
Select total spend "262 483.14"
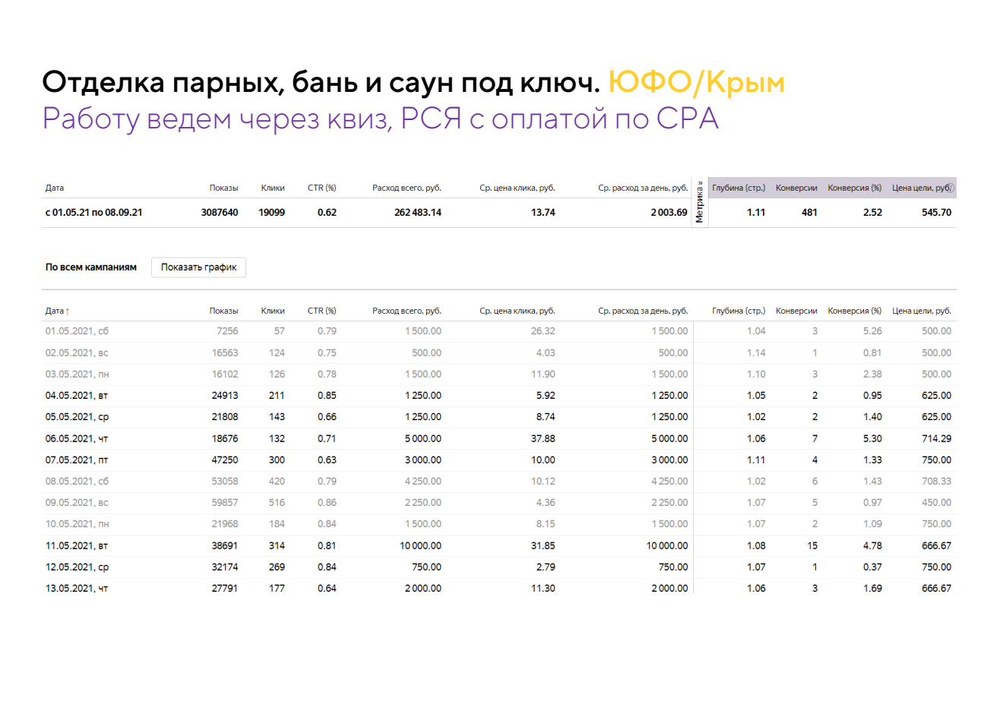(417, 212)
